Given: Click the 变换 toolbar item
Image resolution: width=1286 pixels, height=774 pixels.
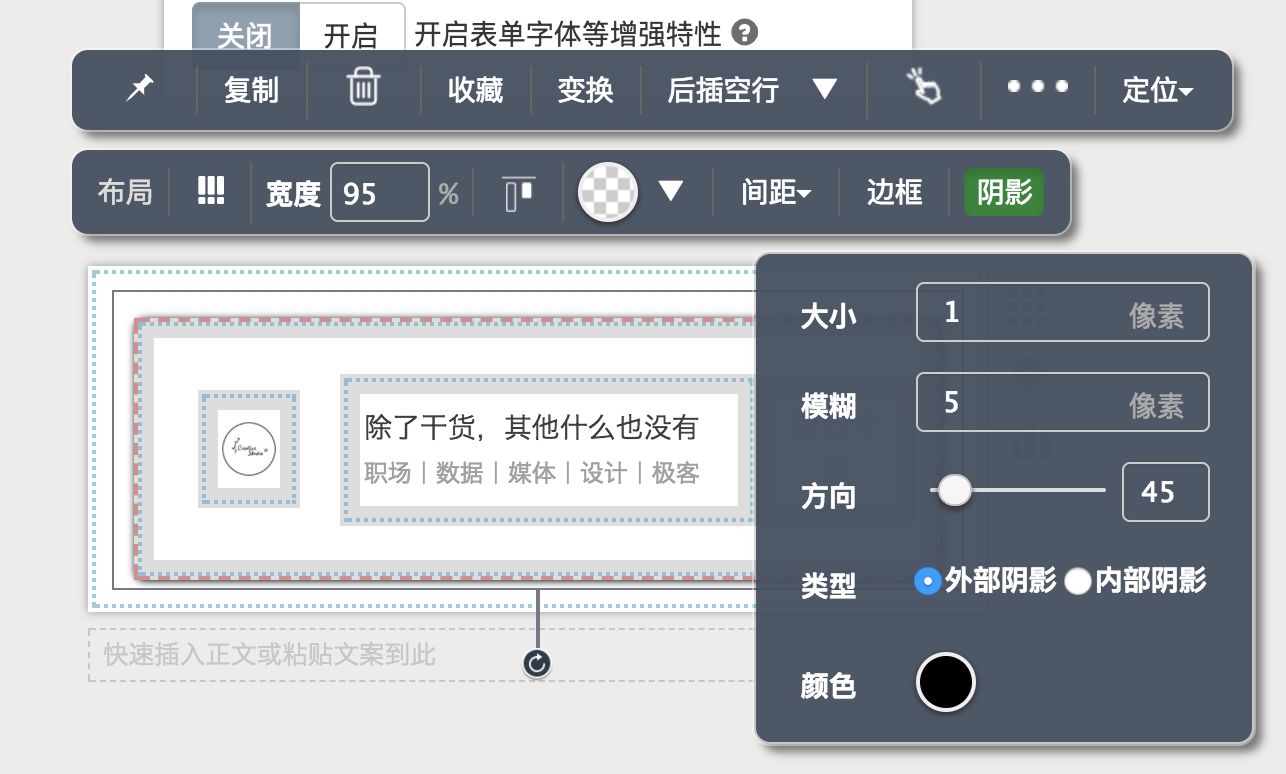Looking at the screenshot, I should pyautogui.click(x=585, y=90).
